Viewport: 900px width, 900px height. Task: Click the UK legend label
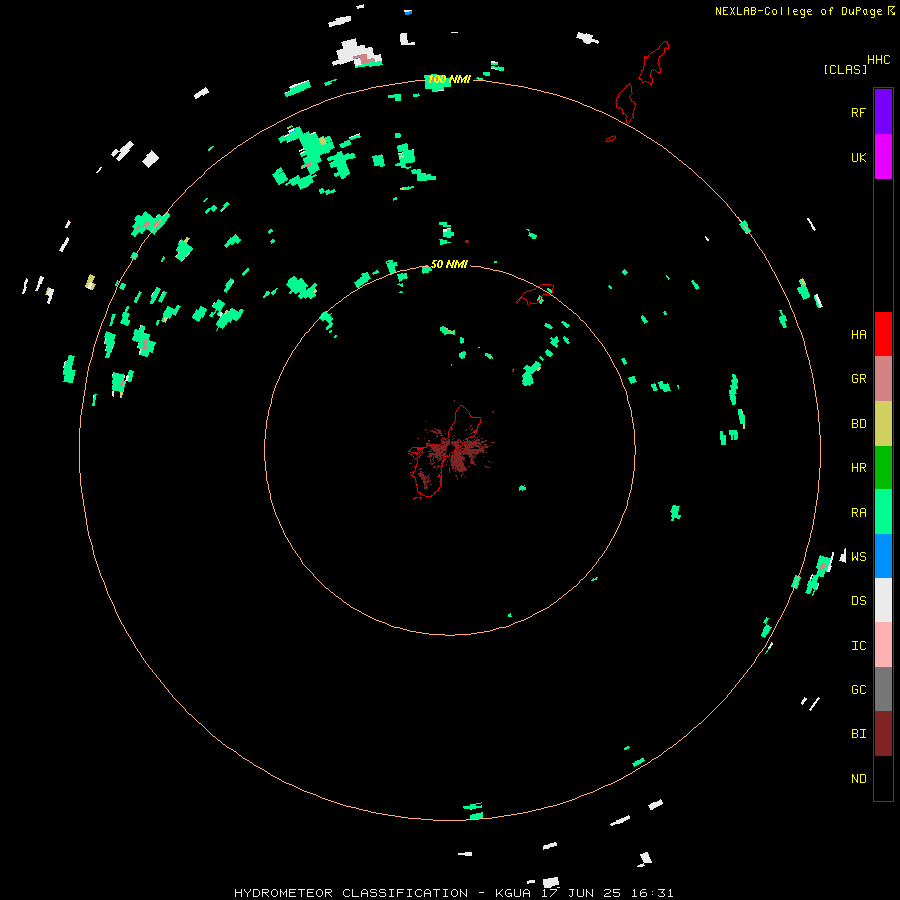click(858, 157)
